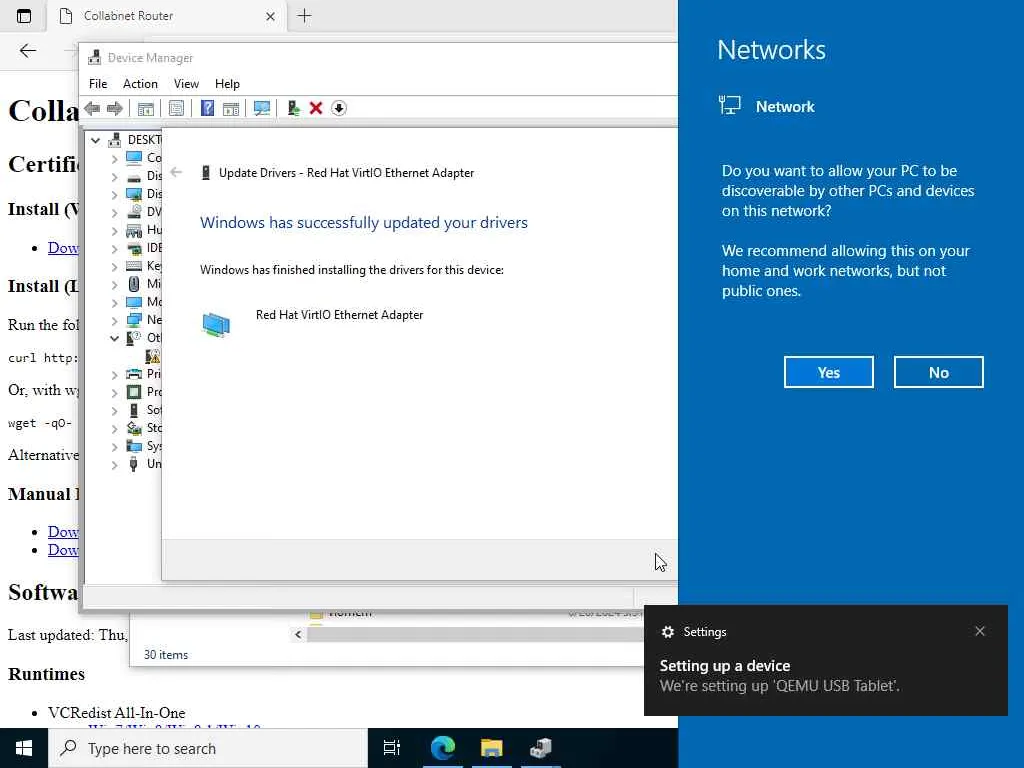Open Microsoft Edge from the taskbar

443,748
